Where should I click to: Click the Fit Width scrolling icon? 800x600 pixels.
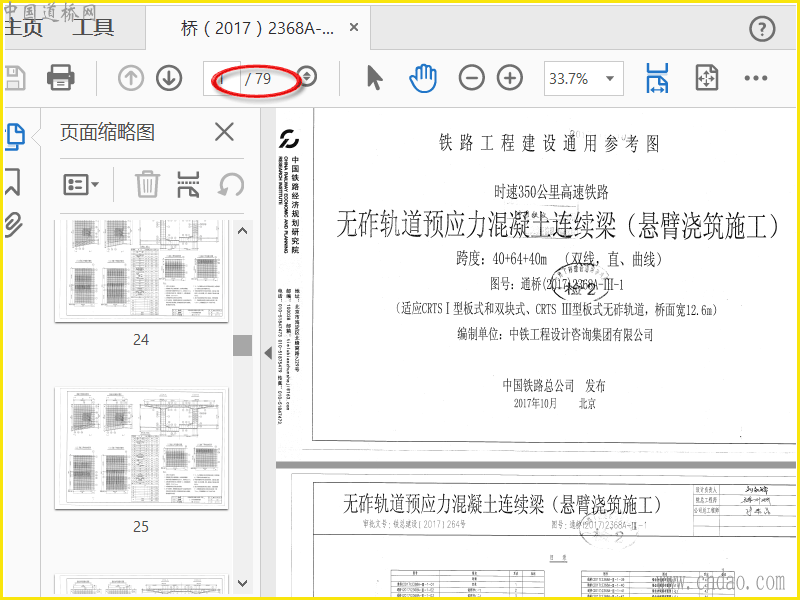point(657,78)
